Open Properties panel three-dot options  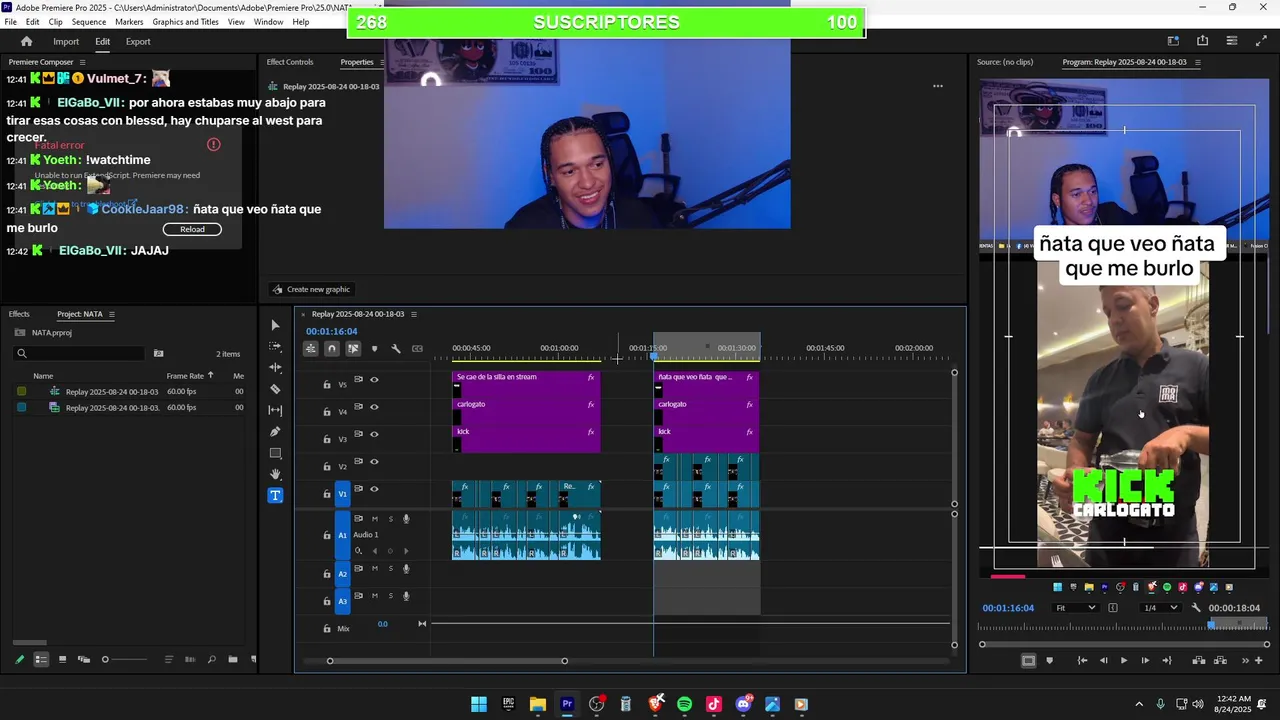coord(938,86)
